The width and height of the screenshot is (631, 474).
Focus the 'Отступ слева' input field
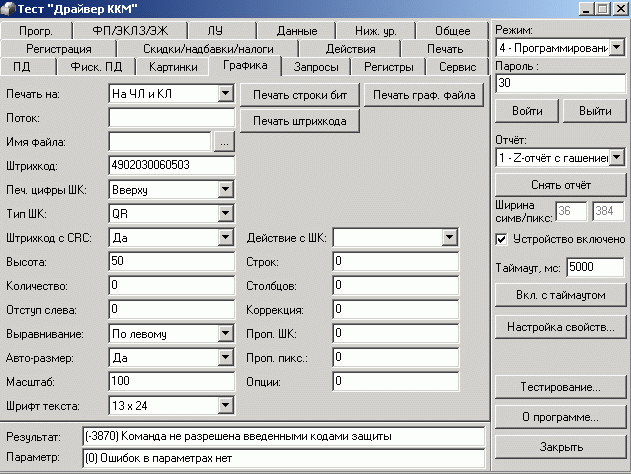pyautogui.click(x=171, y=309)
